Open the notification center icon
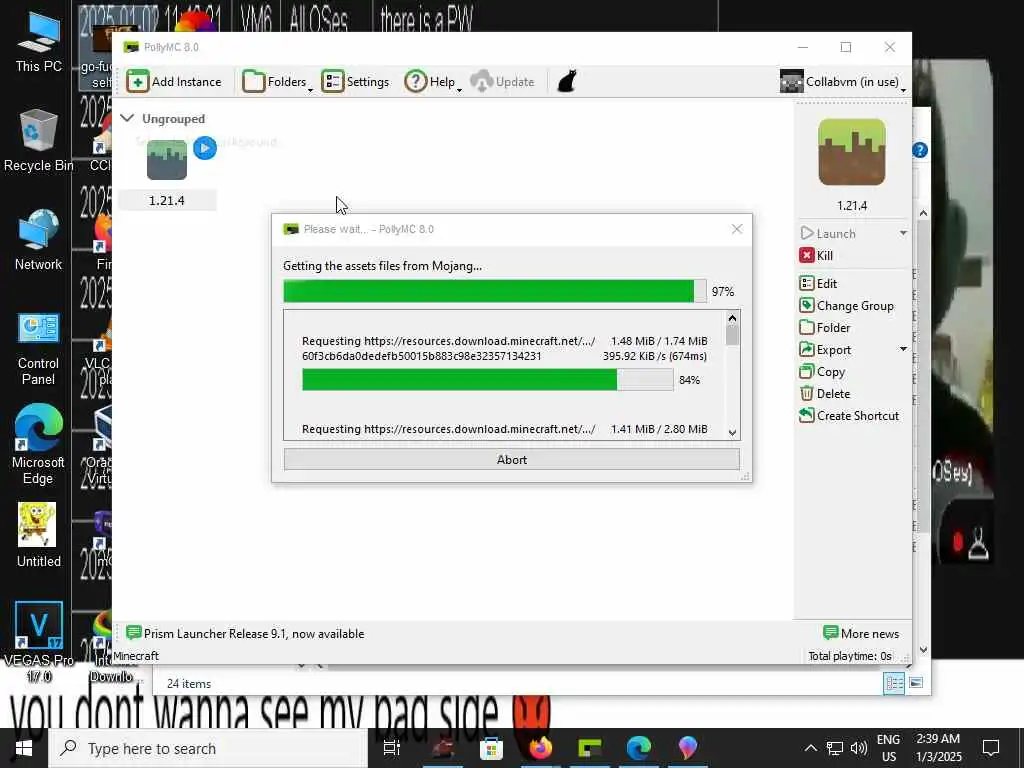1024x768 pixels. pos(991,748)
